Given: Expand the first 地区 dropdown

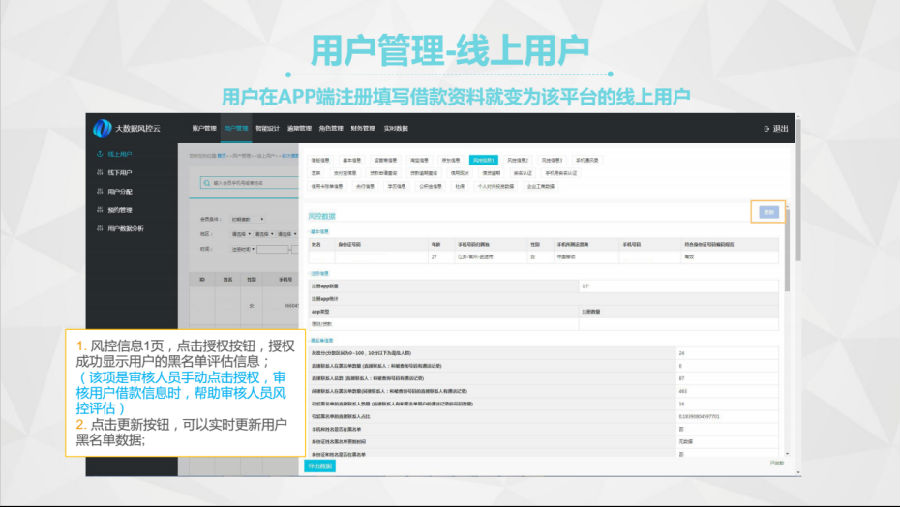Looking at the screenshot, I should tap(240, 233).
